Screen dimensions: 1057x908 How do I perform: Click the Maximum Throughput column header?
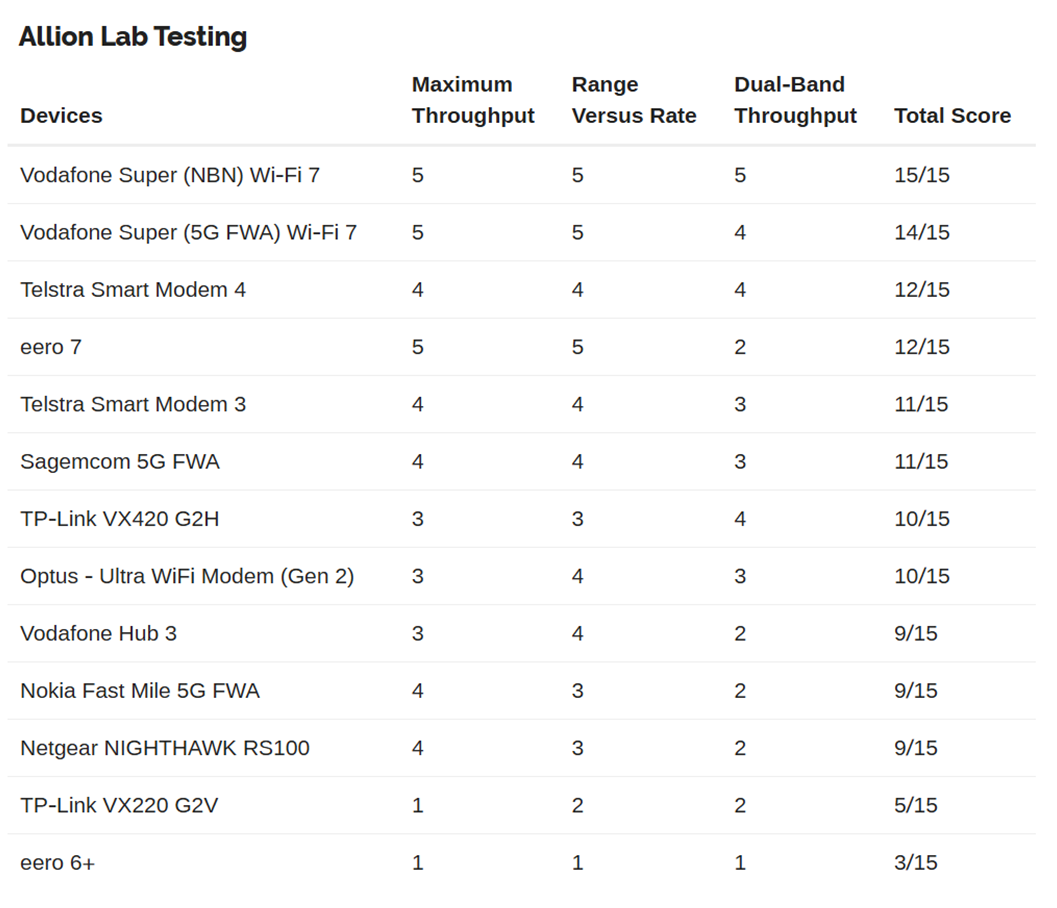pyautogui.click(x=473, y=100)
